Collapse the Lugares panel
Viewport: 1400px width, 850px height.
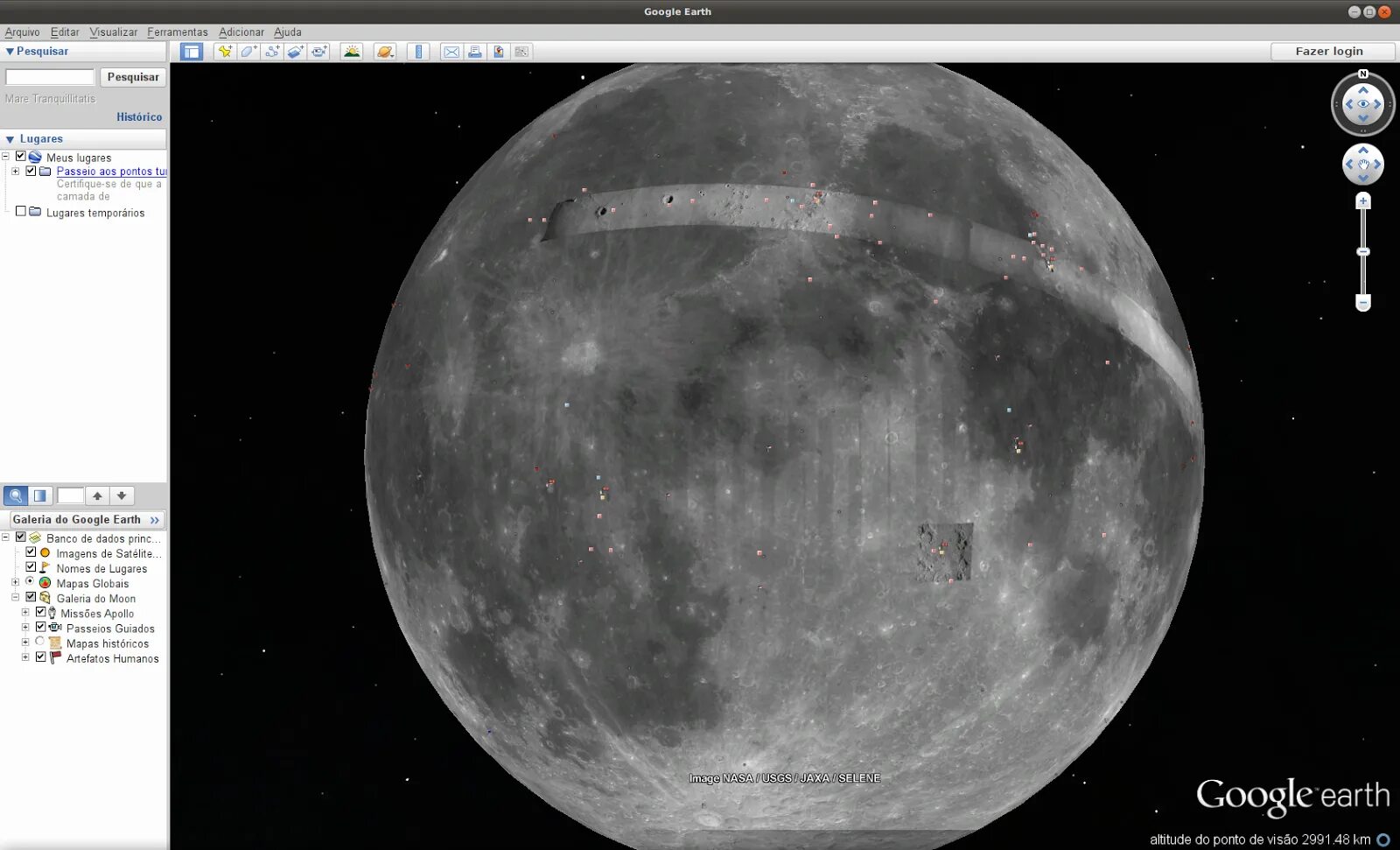[x=10, y=139]
